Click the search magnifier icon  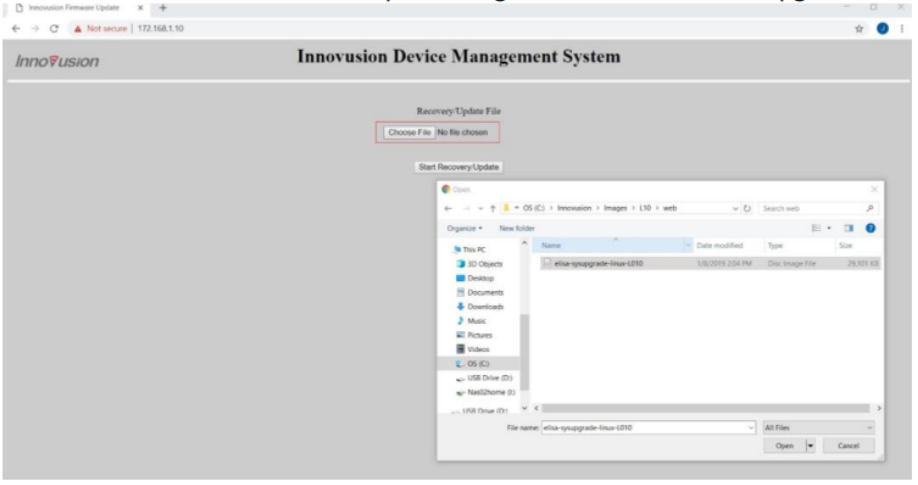tap(869, 208)
